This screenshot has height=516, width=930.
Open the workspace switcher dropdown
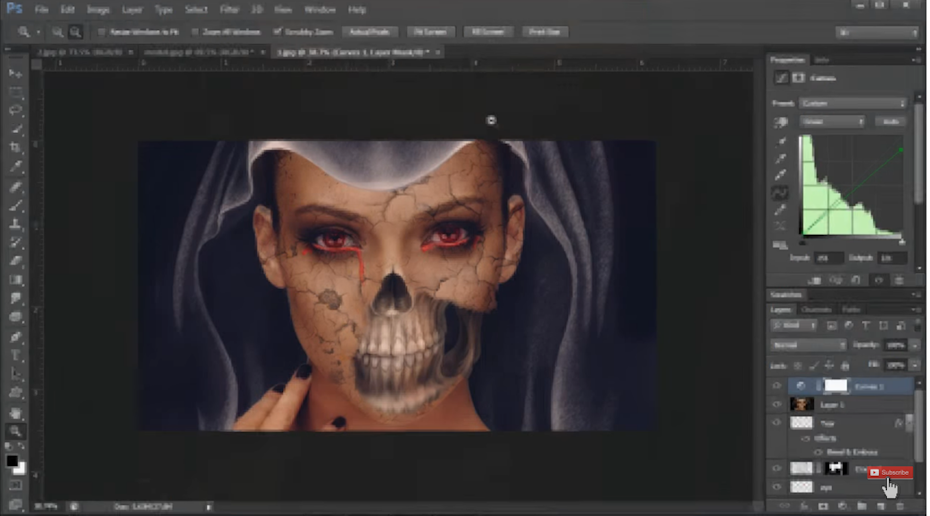pyautogui.click(x=877, y=32)
